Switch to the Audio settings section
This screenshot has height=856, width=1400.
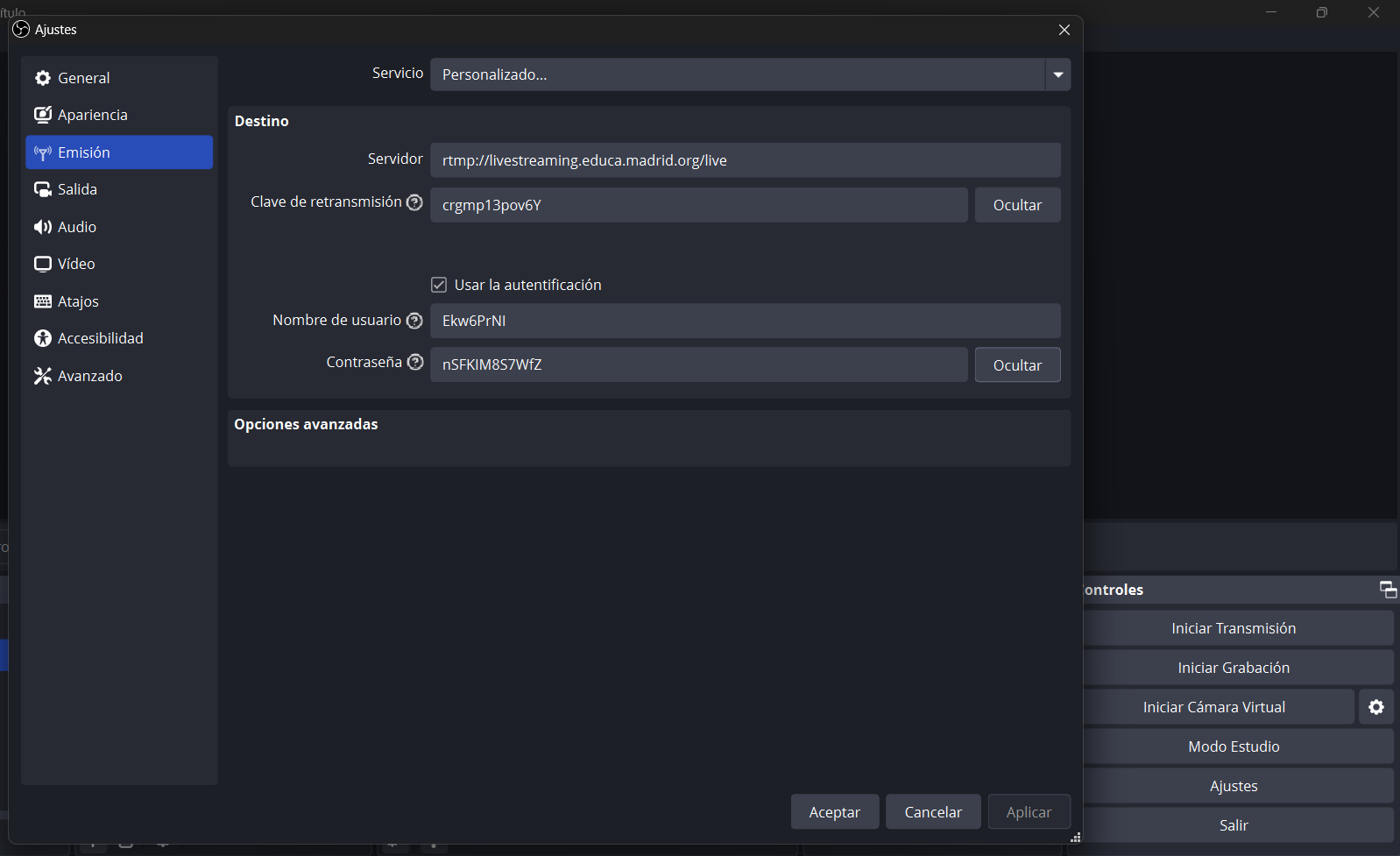pos(119,227)
